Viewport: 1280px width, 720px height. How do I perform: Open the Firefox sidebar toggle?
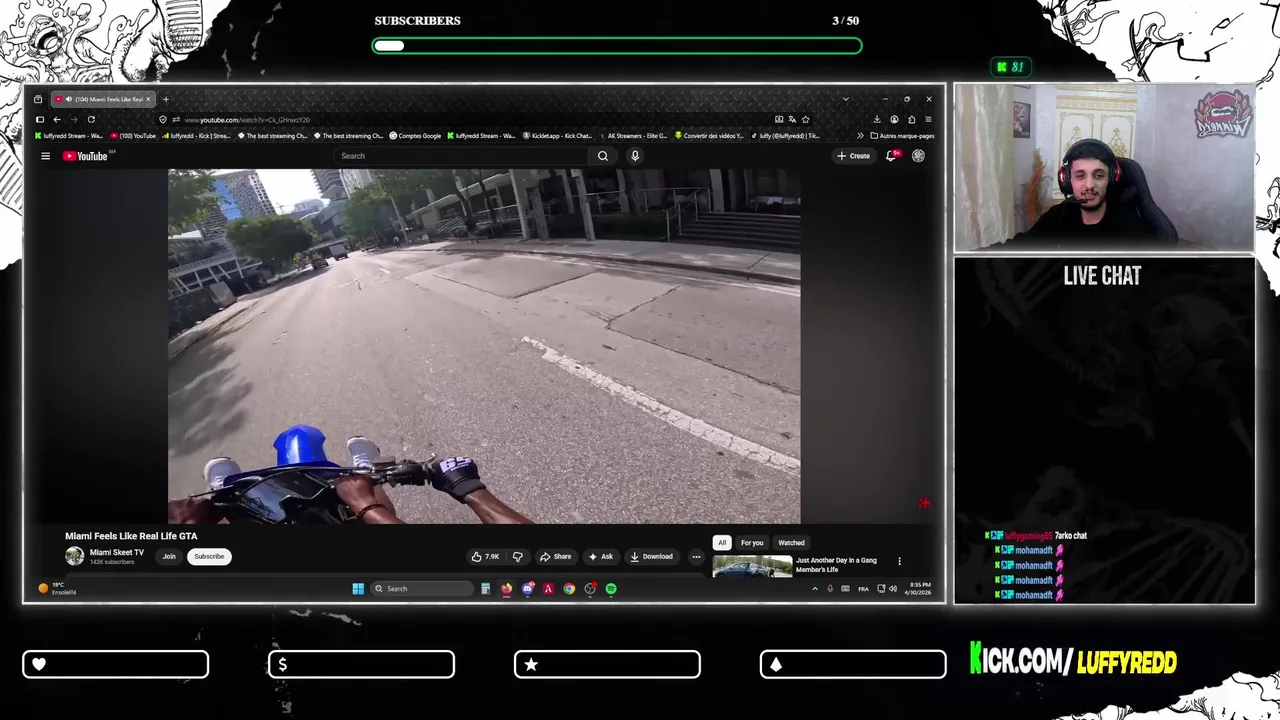click(40, 119)
